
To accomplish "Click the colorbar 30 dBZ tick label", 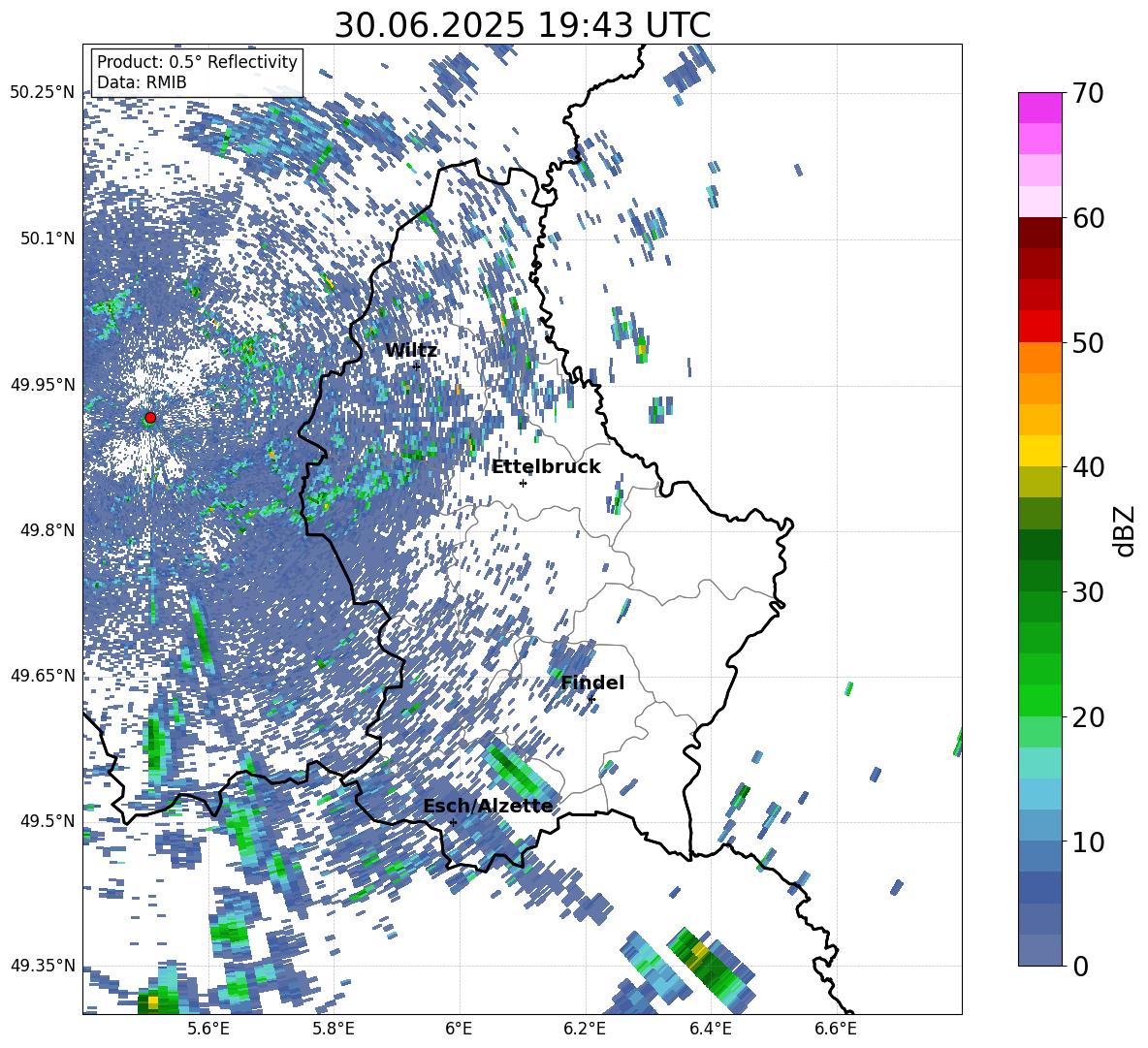I will coord(1089,592).
